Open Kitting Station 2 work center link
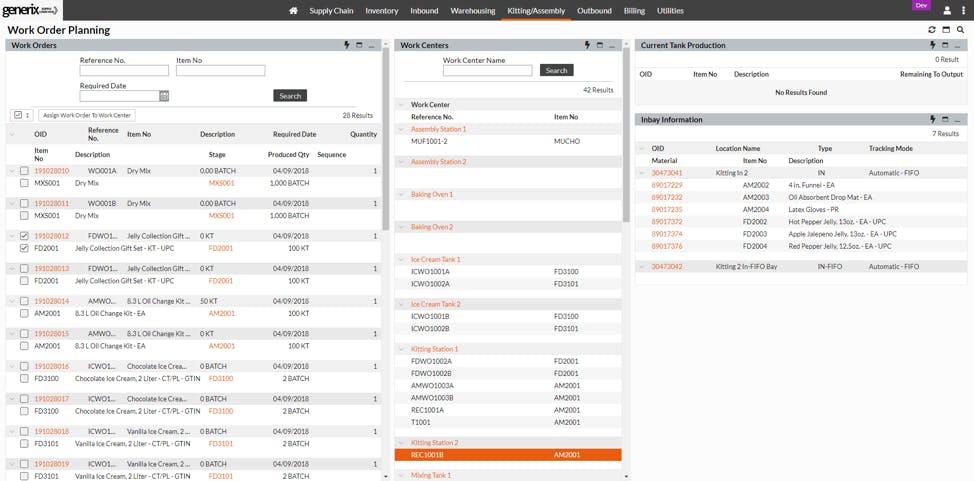The height and width of the screenshot is (481, 974). tap(435, 442)
